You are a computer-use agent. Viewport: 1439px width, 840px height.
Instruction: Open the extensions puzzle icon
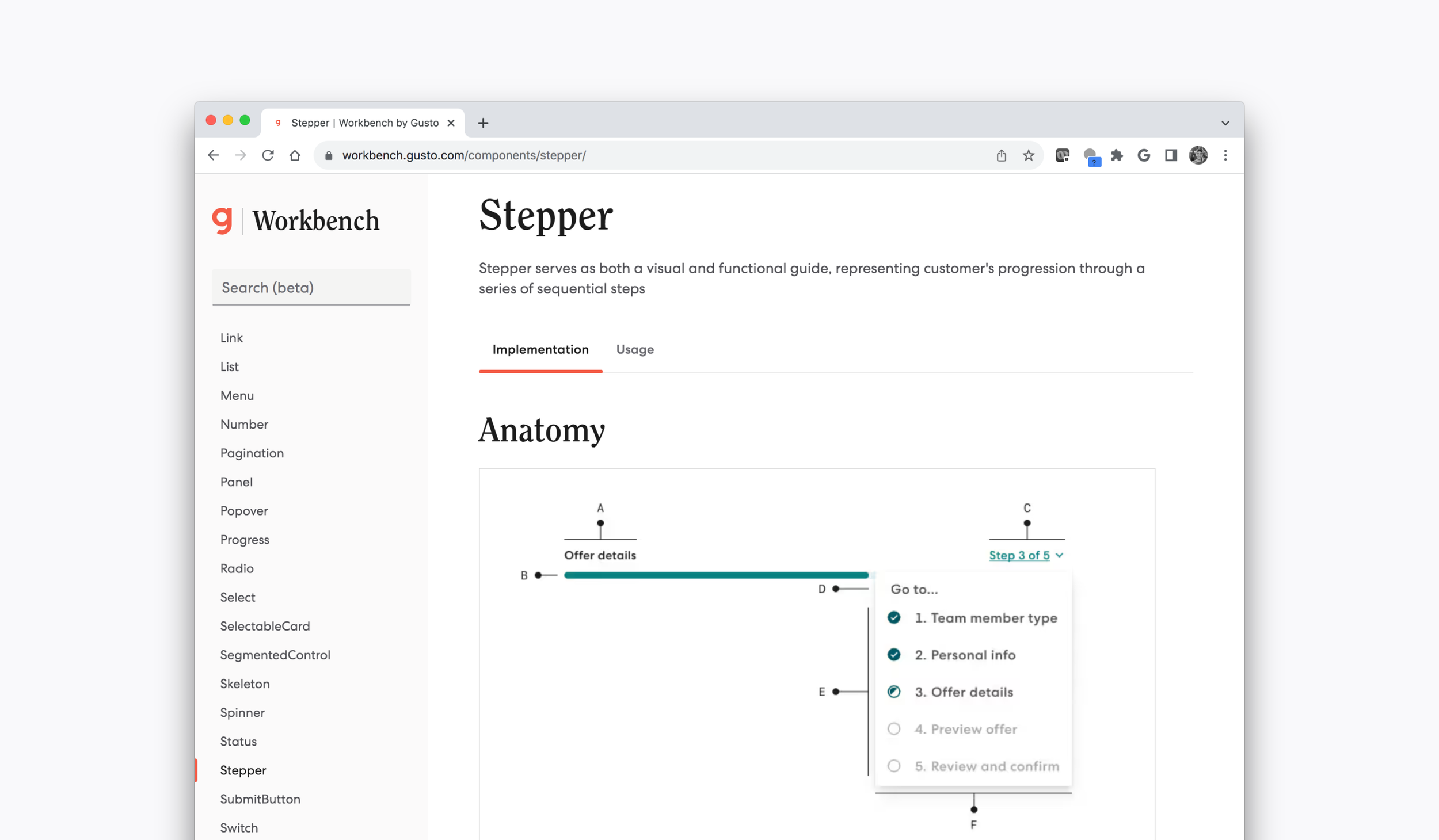(1117, 155)
